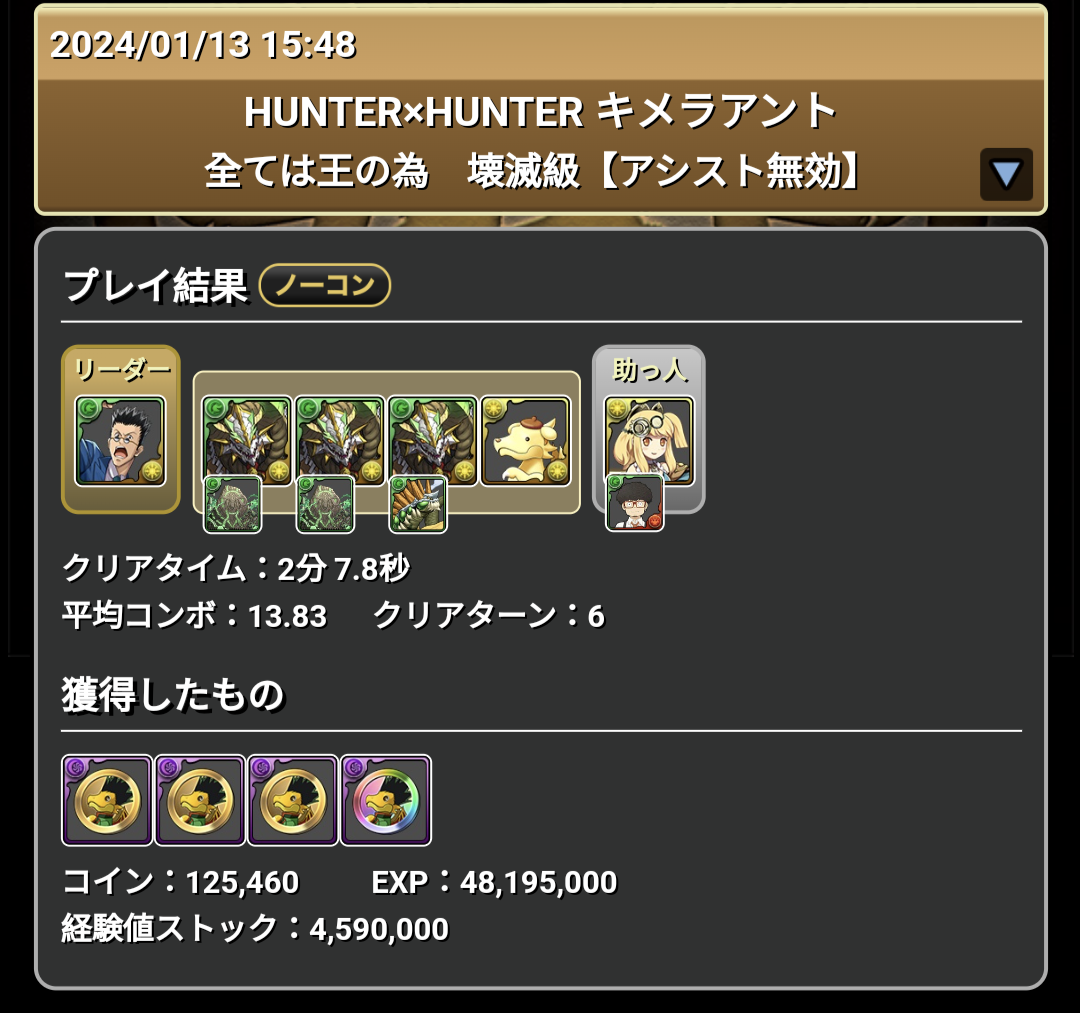Tap the rainbow medal reward icon

(386, 800)
